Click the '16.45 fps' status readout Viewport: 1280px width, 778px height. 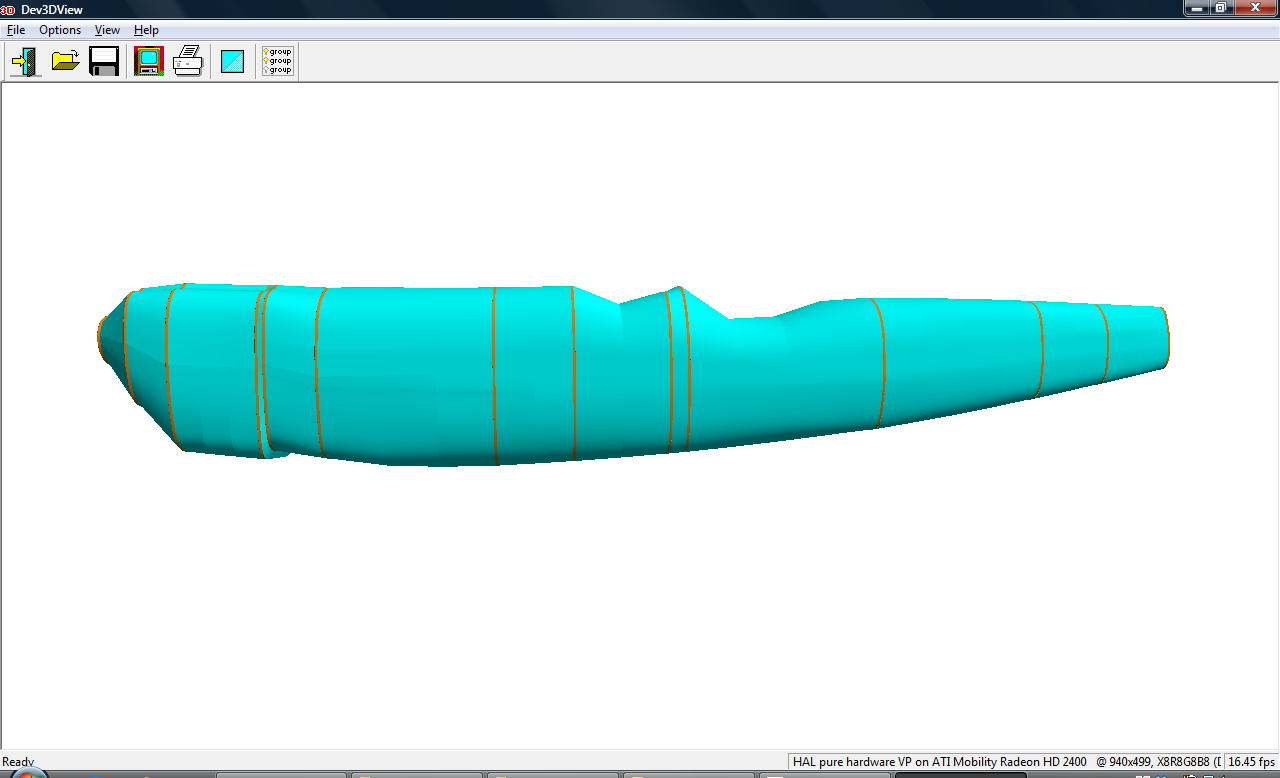(1251, 762)
